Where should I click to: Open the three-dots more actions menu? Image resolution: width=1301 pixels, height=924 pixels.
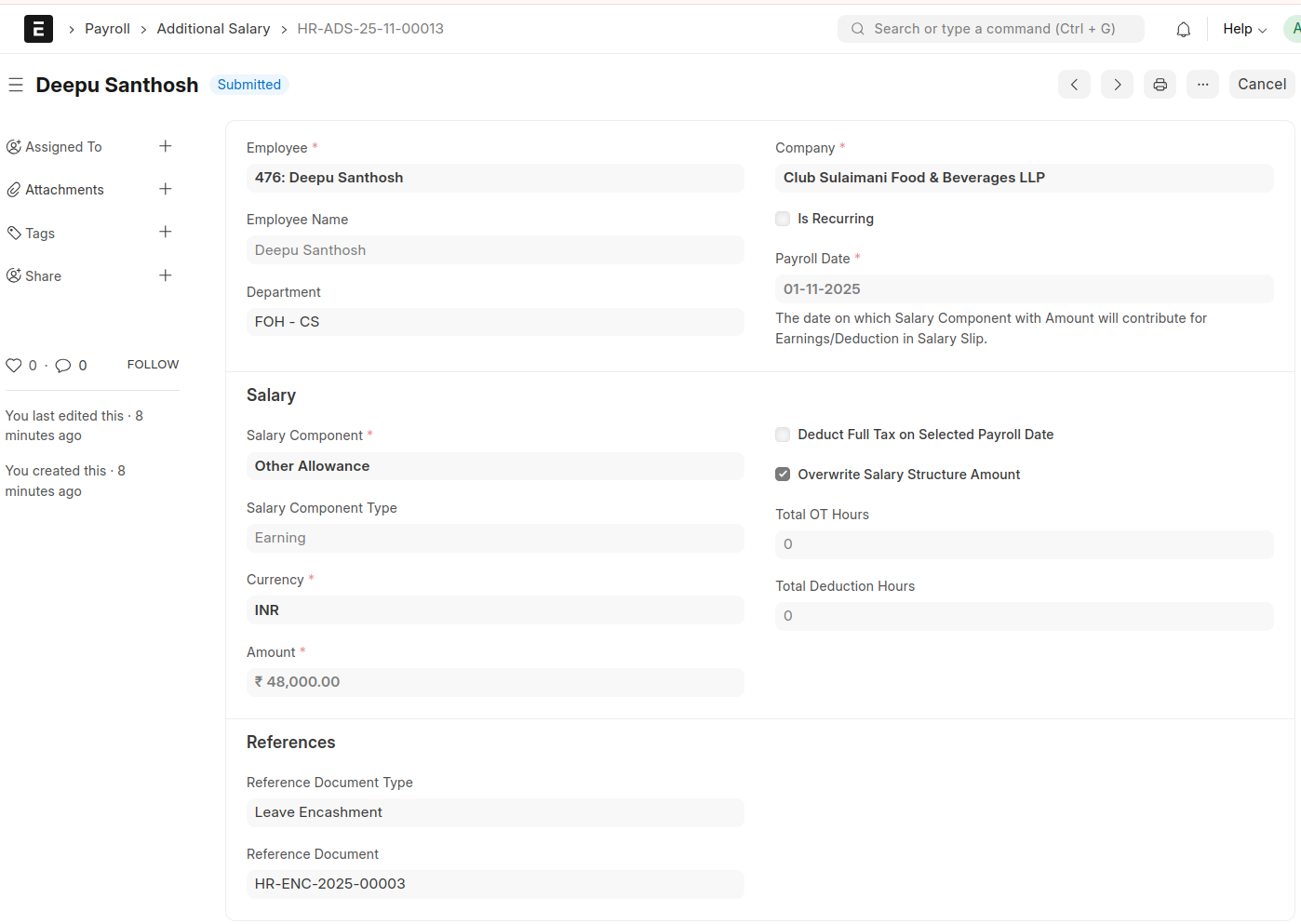pyautogui.click(x=1202, y=85)
